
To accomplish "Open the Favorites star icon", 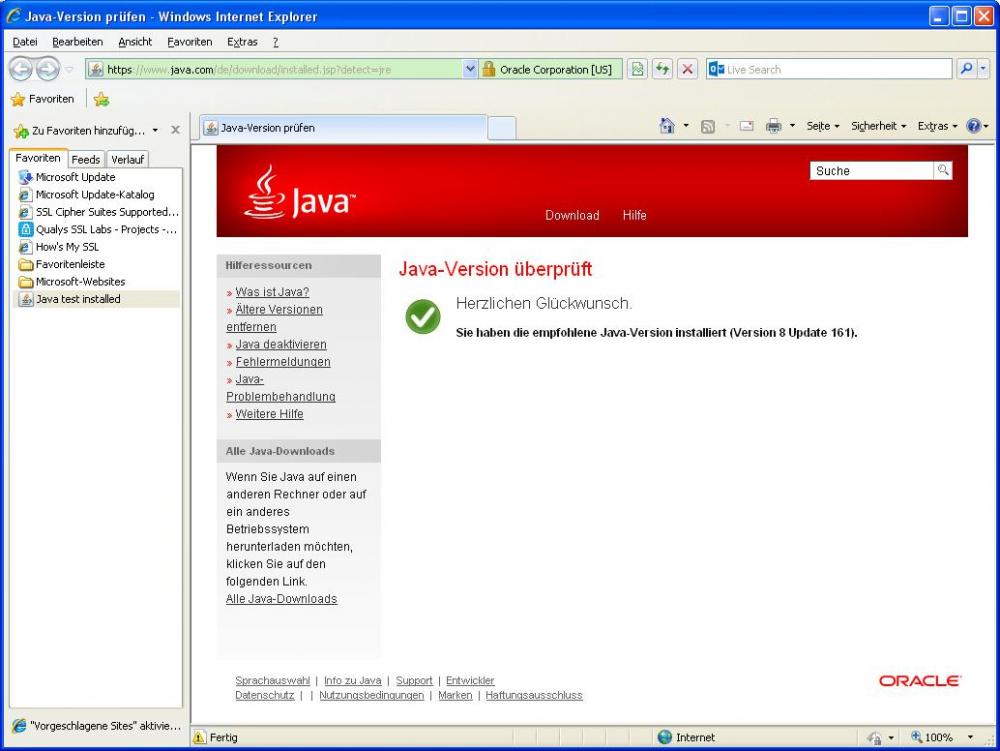I will tap(21, 99).
